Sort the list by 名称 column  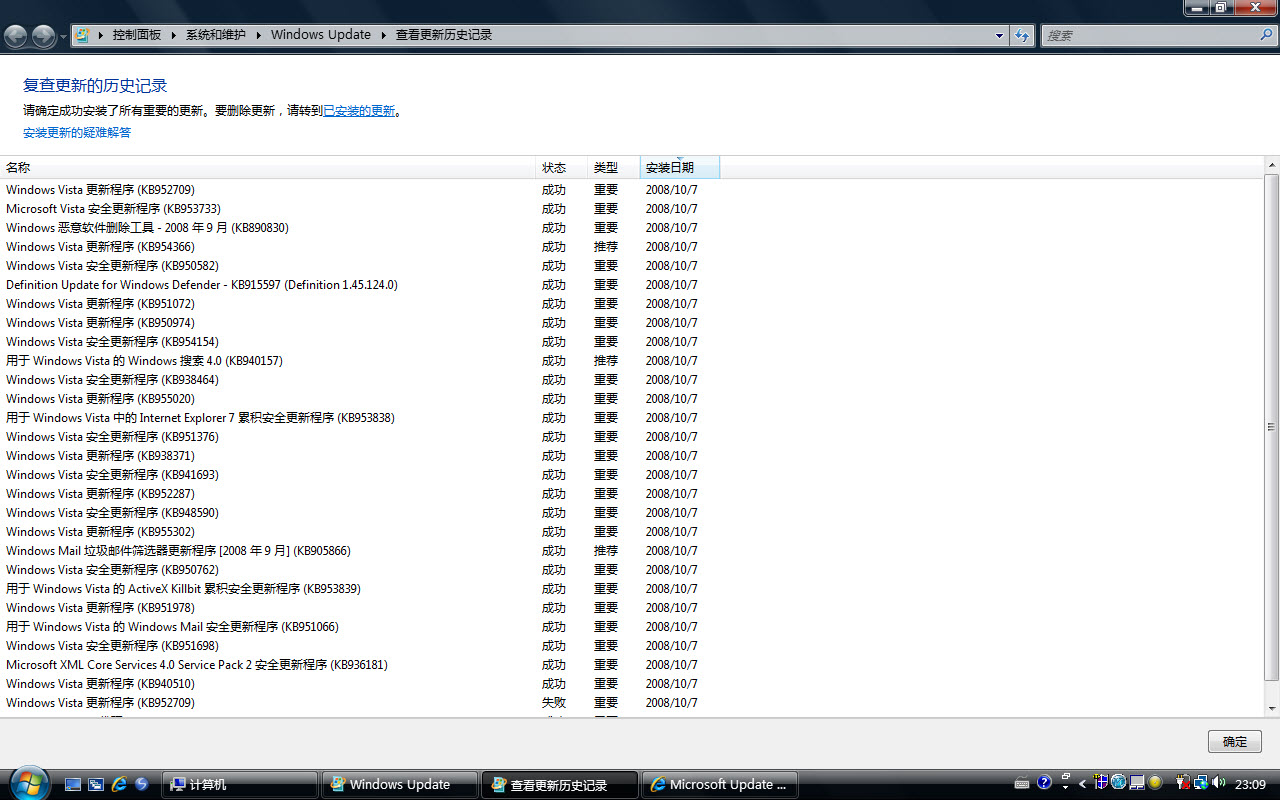[x=268, y=168]
